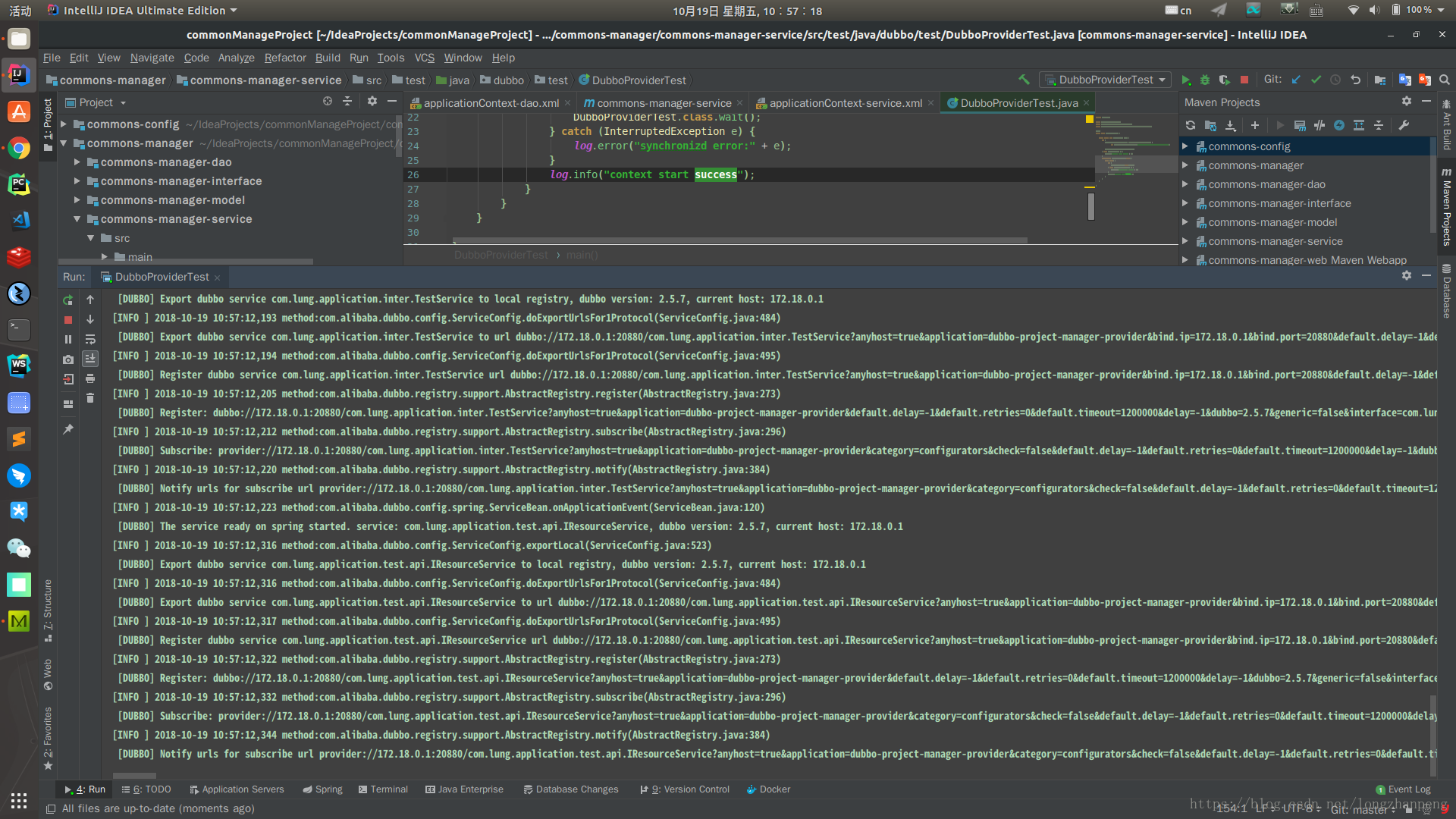Toggle soft-wrap in the console

(90, 339)
